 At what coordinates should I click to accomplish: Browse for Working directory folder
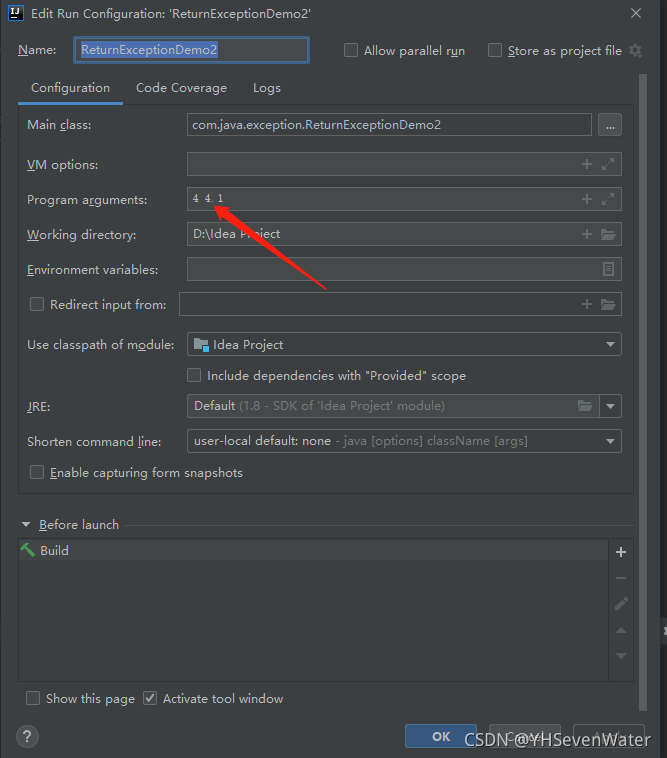coord(608,234)
